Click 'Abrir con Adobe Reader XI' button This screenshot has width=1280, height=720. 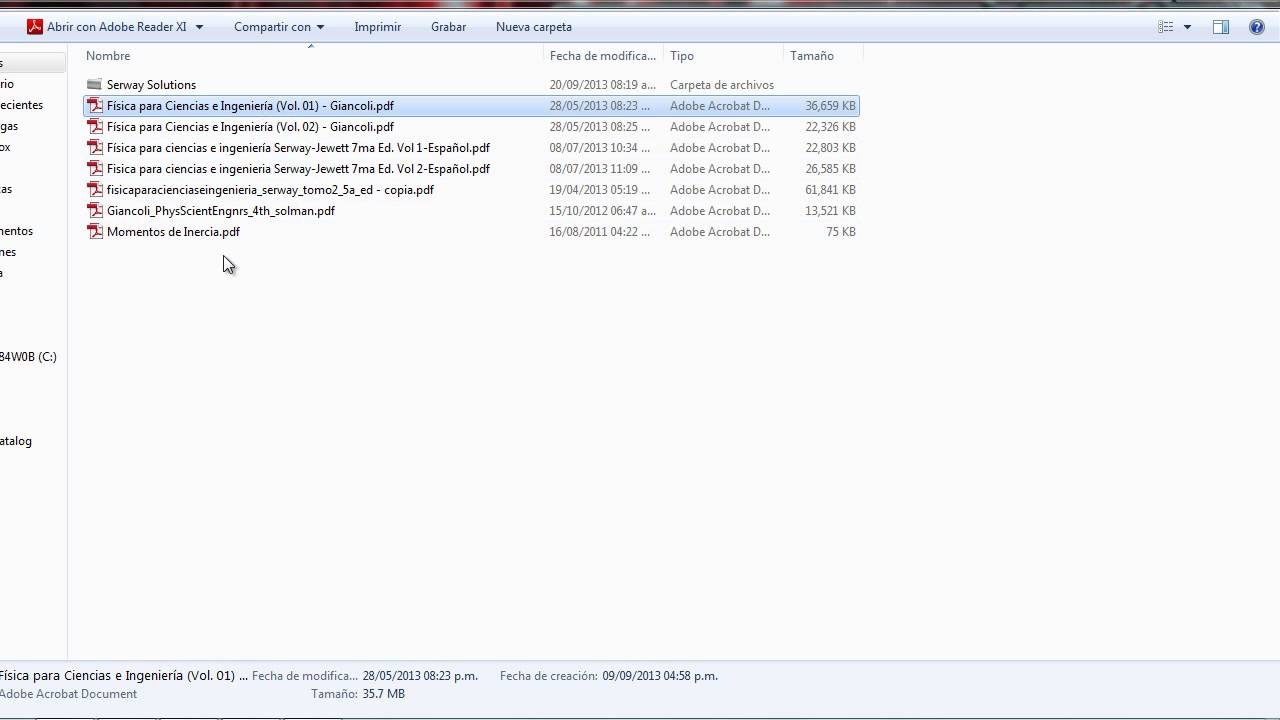116,27
